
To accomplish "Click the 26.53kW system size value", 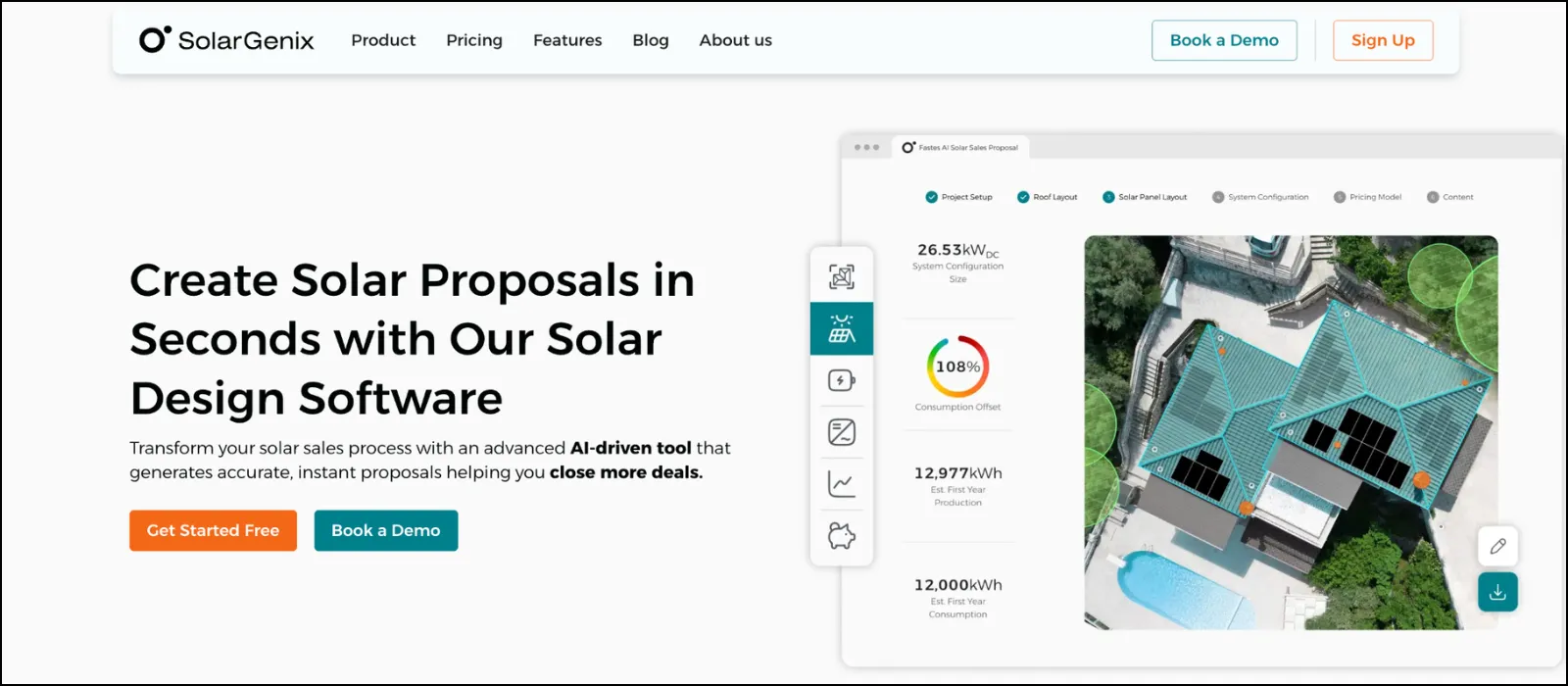I will pos(957,250).
